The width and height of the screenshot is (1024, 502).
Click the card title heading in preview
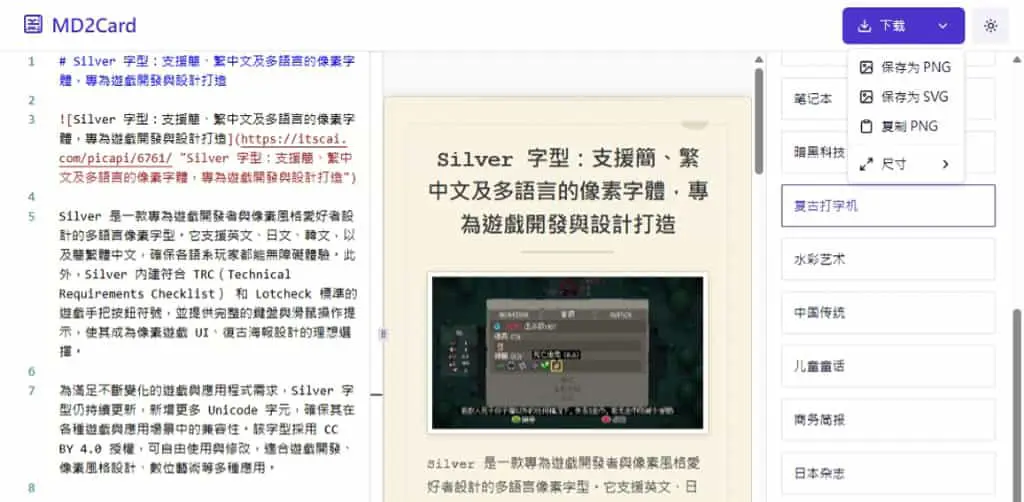[x=568, y=192]
